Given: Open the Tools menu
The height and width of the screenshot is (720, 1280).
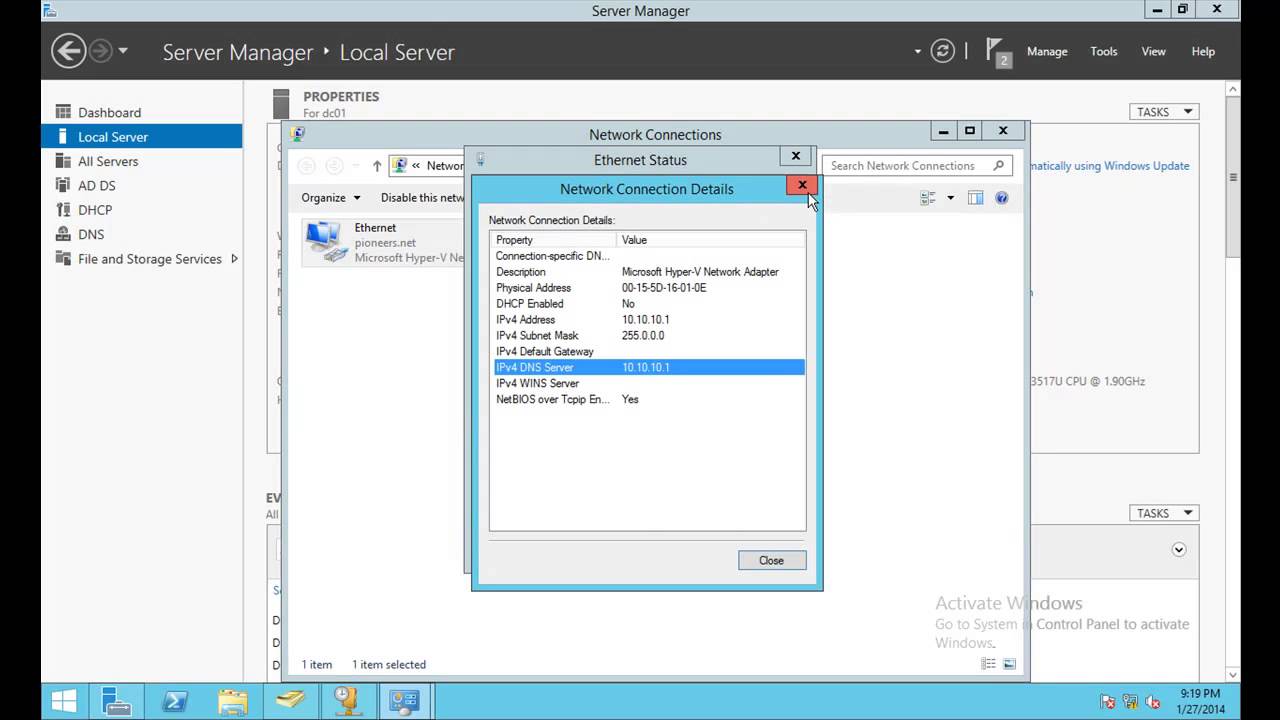Looking at the screenshot, I should 1104,51.
